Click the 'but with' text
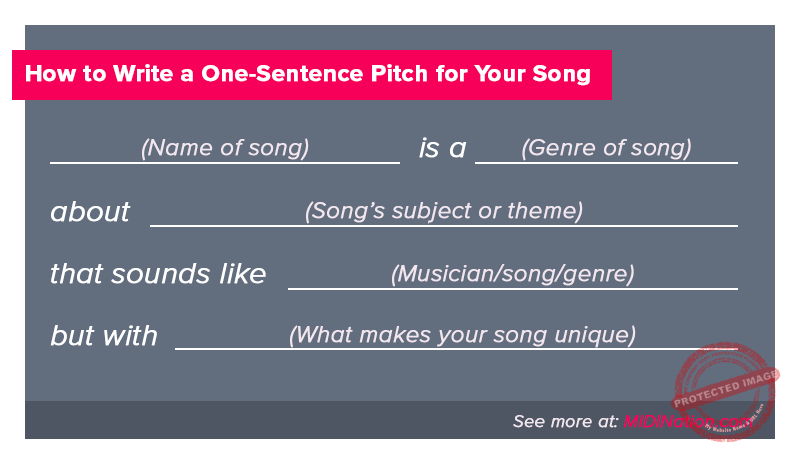This screenshot has width=800, height=452. 104,336
